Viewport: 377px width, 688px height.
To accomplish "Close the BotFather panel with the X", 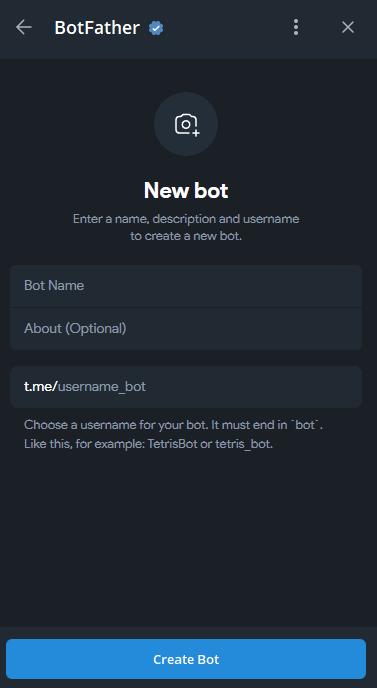I will [348, 27].
